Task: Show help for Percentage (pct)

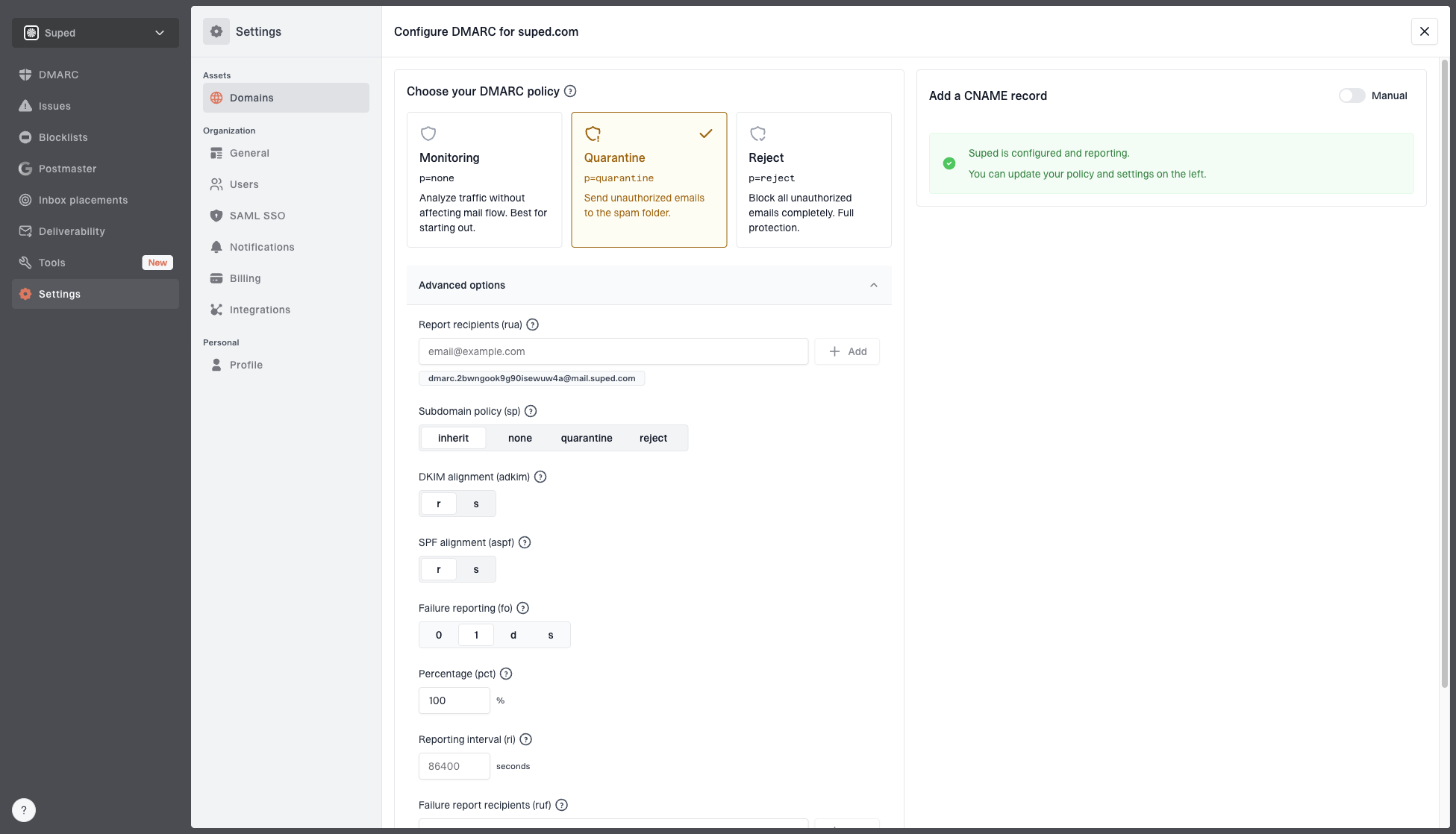Action: 506,674
